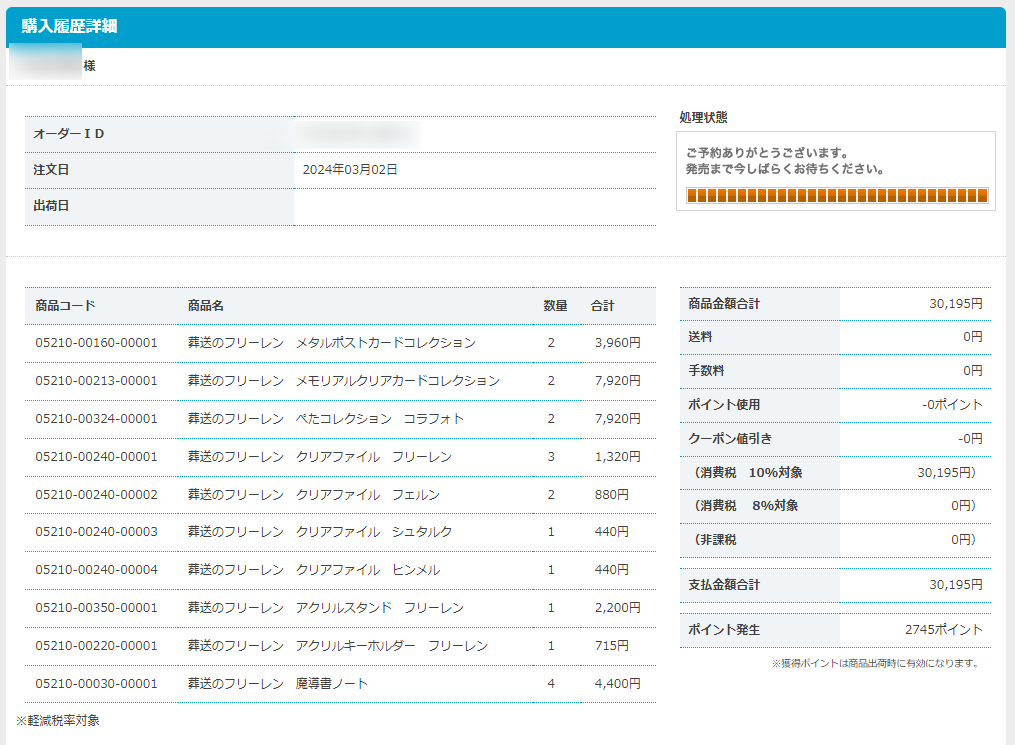1015x745 pixels.
Task: Click the order date 2024年03月02日
Action: tap(350, 170)
